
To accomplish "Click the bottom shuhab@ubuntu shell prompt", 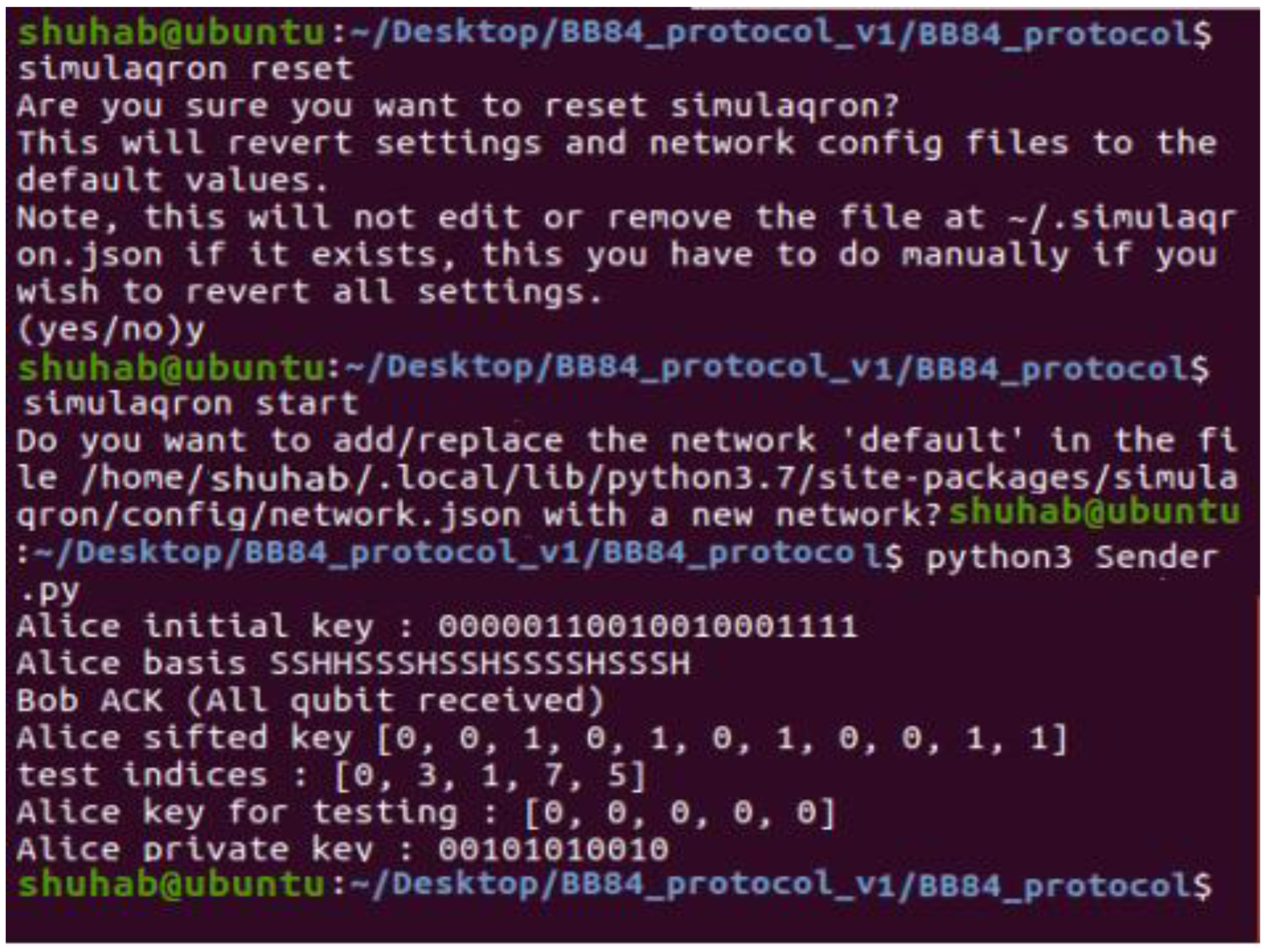I will coord(171,886).
